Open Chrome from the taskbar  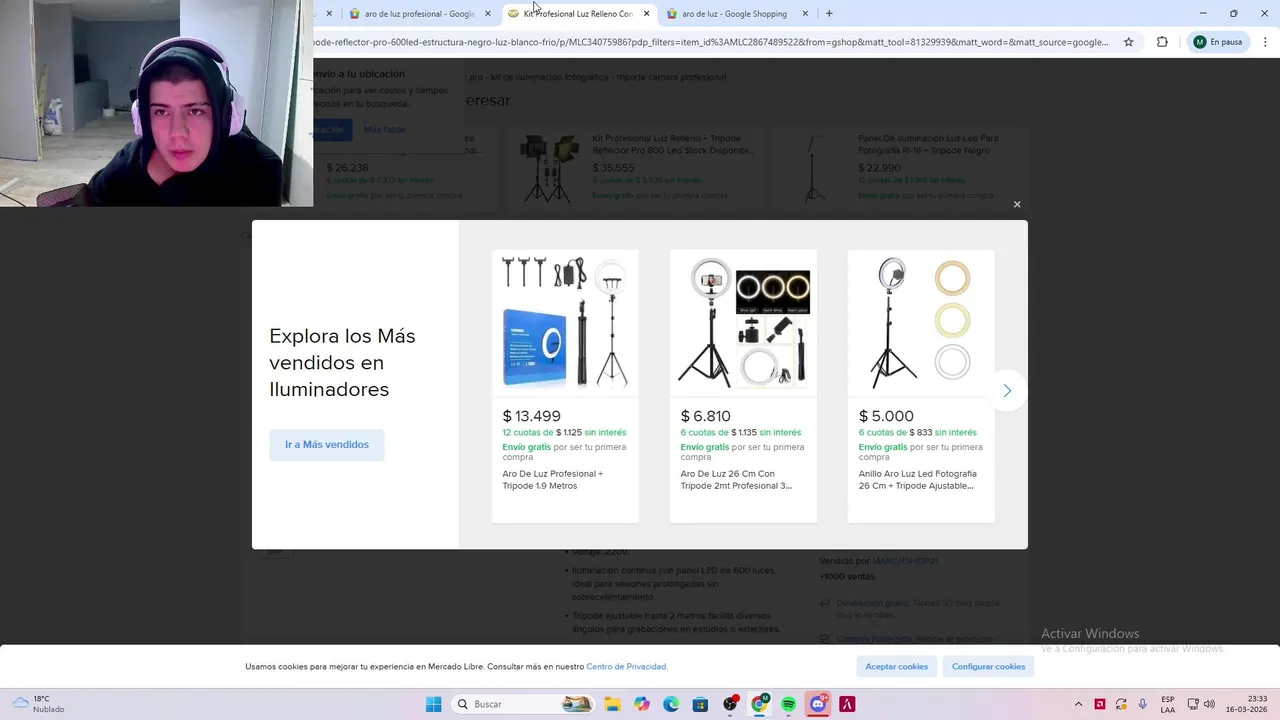[x=759, y=704]
